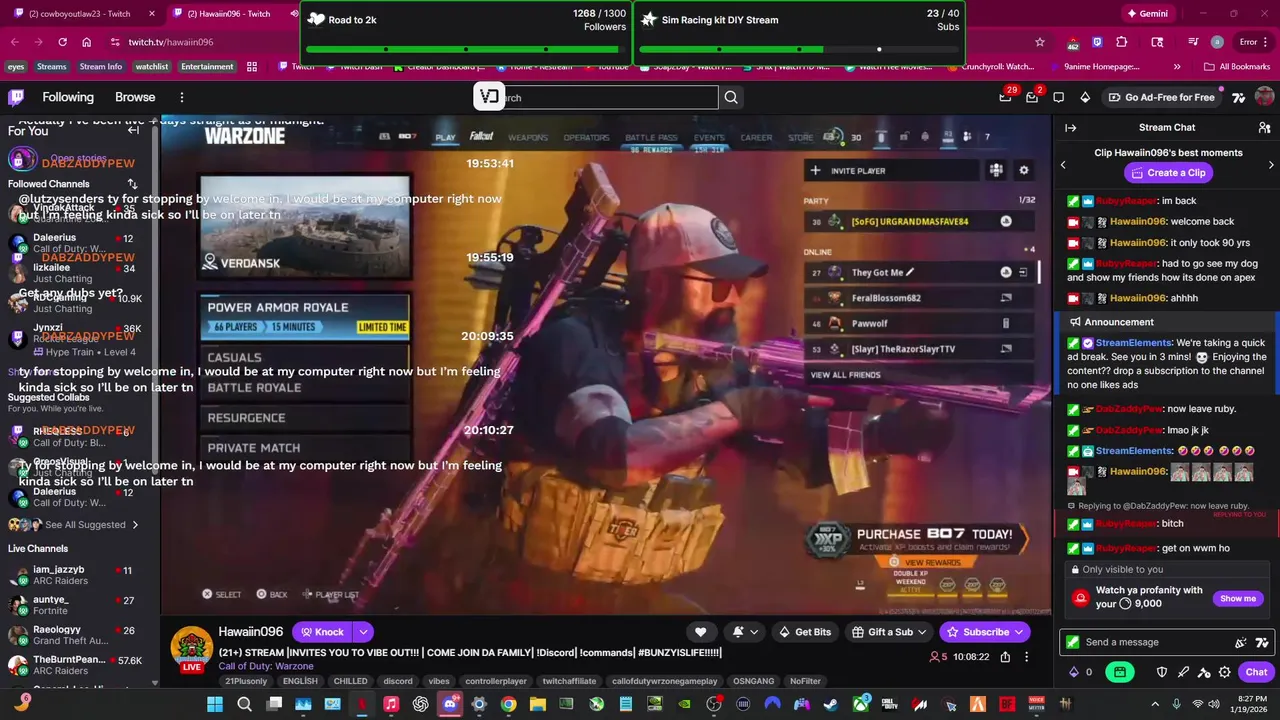Open Chrome media controls icon

coord(1193,42)
